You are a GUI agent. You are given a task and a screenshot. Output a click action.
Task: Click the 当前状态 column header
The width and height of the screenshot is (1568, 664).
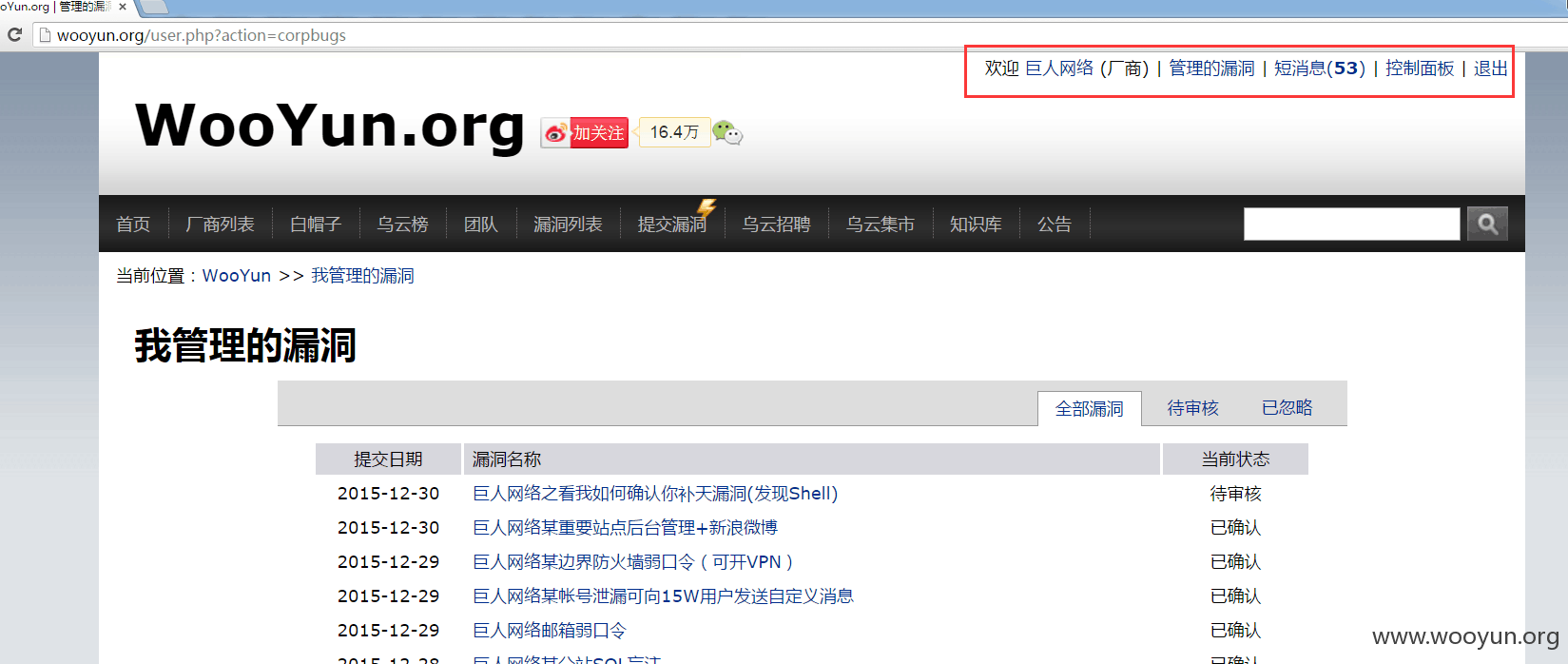(1235, 459)
